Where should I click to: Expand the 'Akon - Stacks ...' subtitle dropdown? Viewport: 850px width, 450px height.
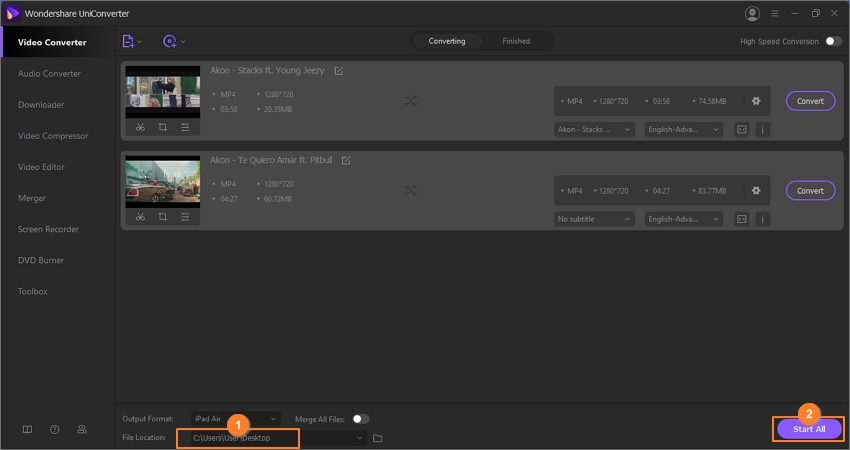click(594, 130)
